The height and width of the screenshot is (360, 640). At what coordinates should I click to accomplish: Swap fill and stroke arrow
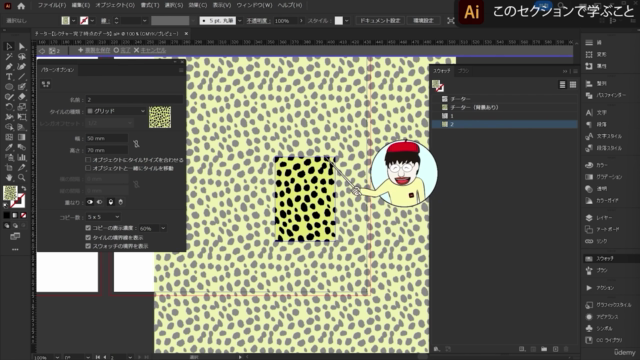(24, 189)
